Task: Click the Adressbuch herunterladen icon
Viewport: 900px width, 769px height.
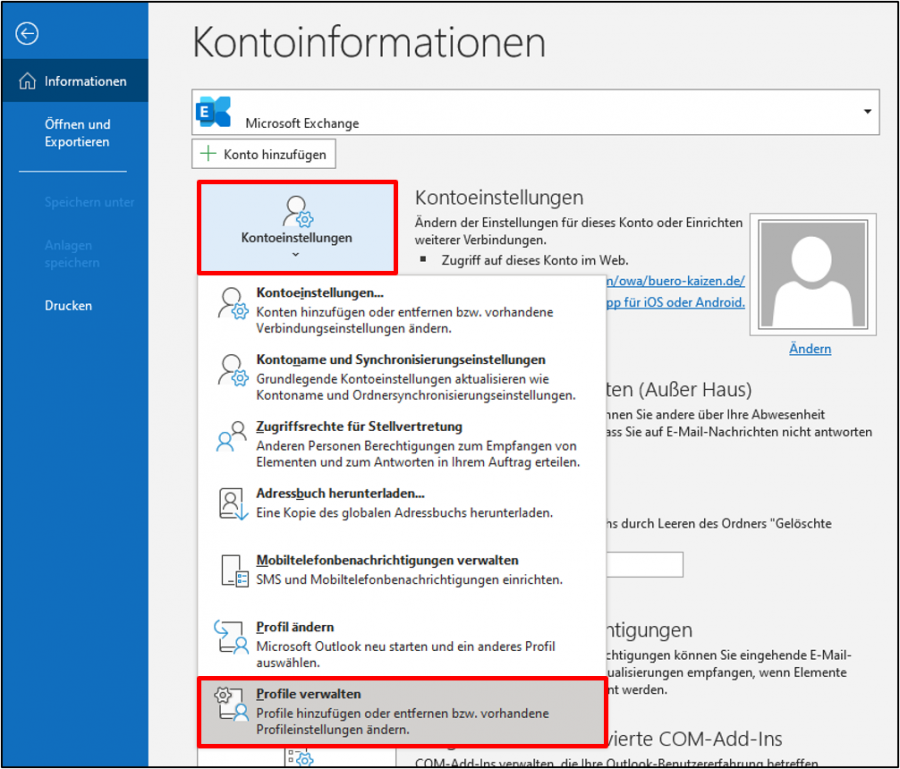Action: 232,503
